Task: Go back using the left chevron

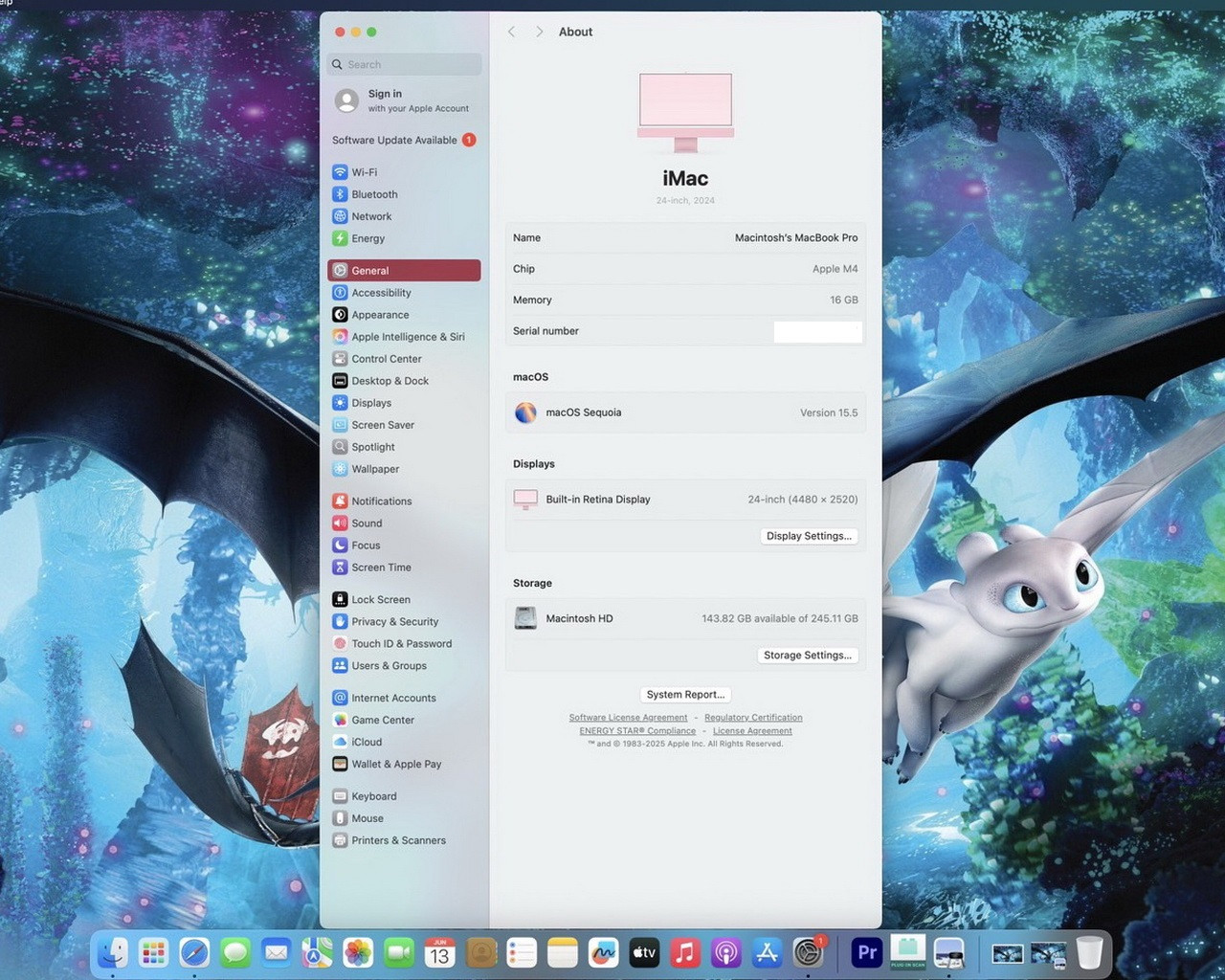Action: click(512, 32)
